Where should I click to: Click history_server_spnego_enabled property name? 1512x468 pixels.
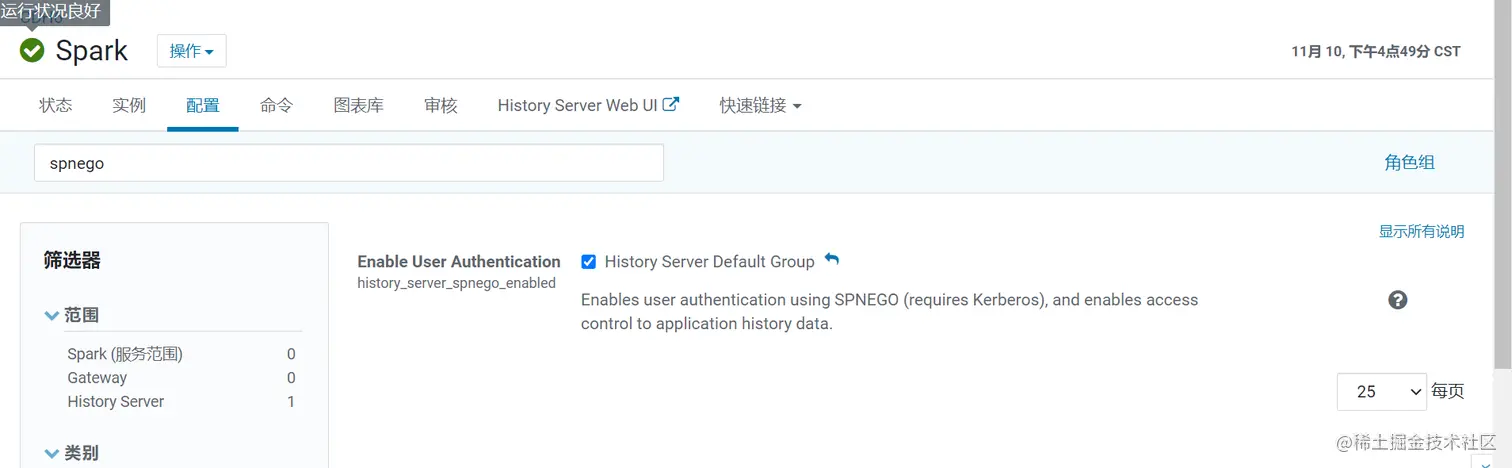pos(456,283)
